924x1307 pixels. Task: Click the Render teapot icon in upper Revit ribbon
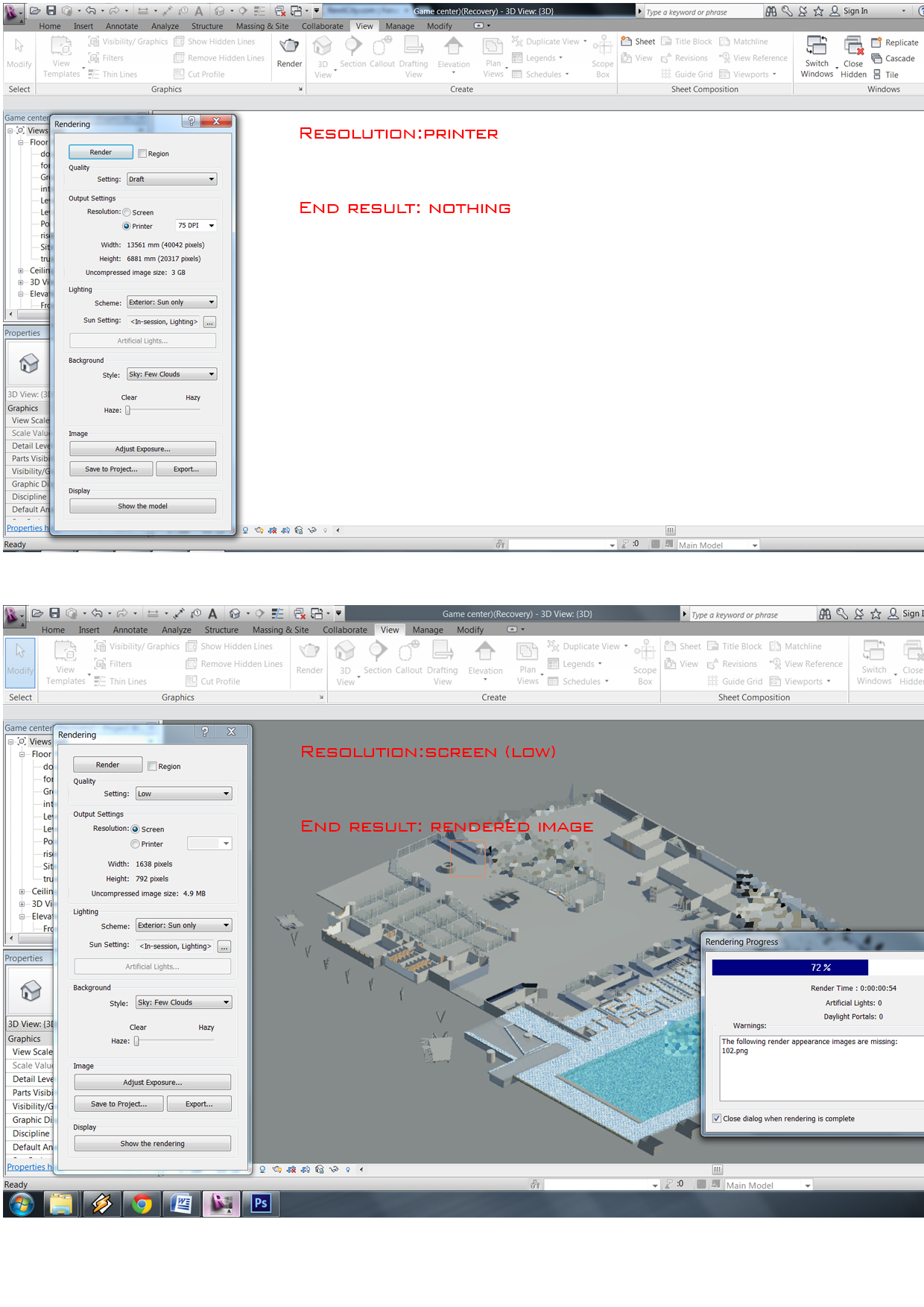(x=289, y=46)
